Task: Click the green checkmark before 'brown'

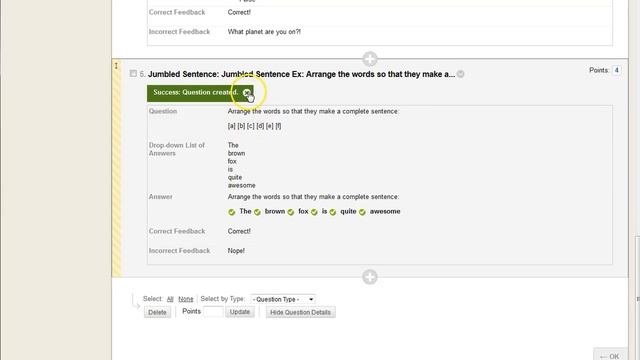Action: (257, 212)
